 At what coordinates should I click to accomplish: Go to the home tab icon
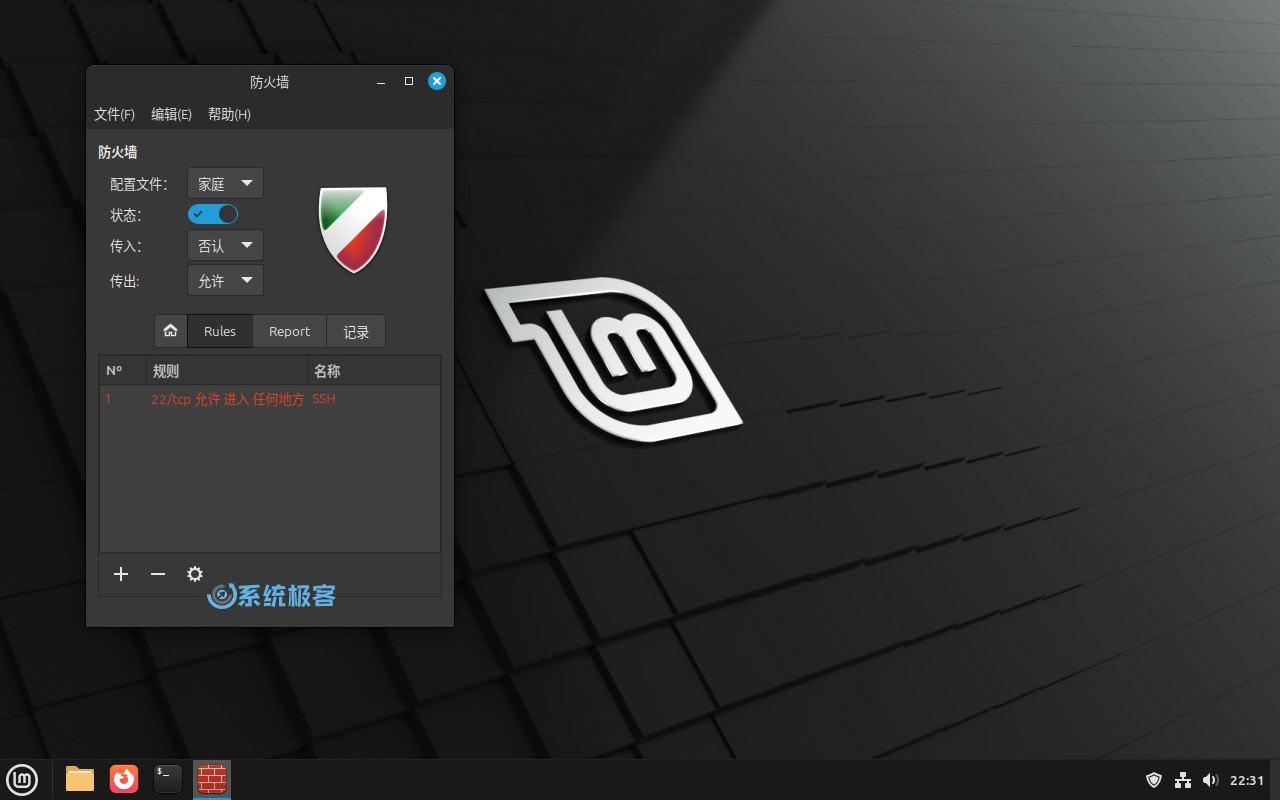coord(171,331)
